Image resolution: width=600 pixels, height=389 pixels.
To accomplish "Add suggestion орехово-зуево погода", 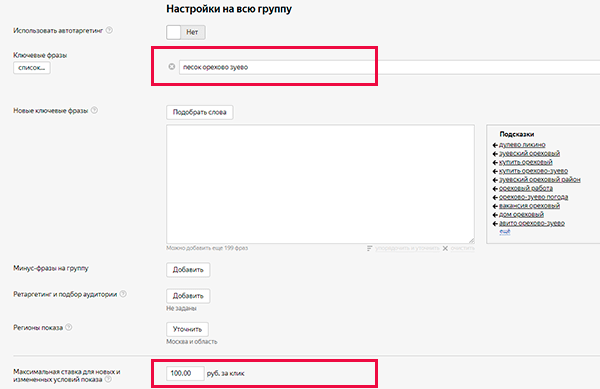I will click(533, 197).
